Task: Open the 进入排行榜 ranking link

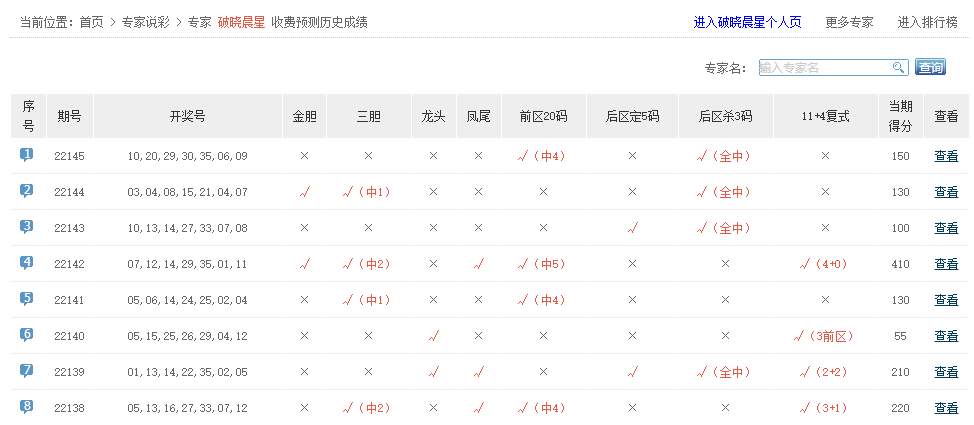Action: (927, 22)
